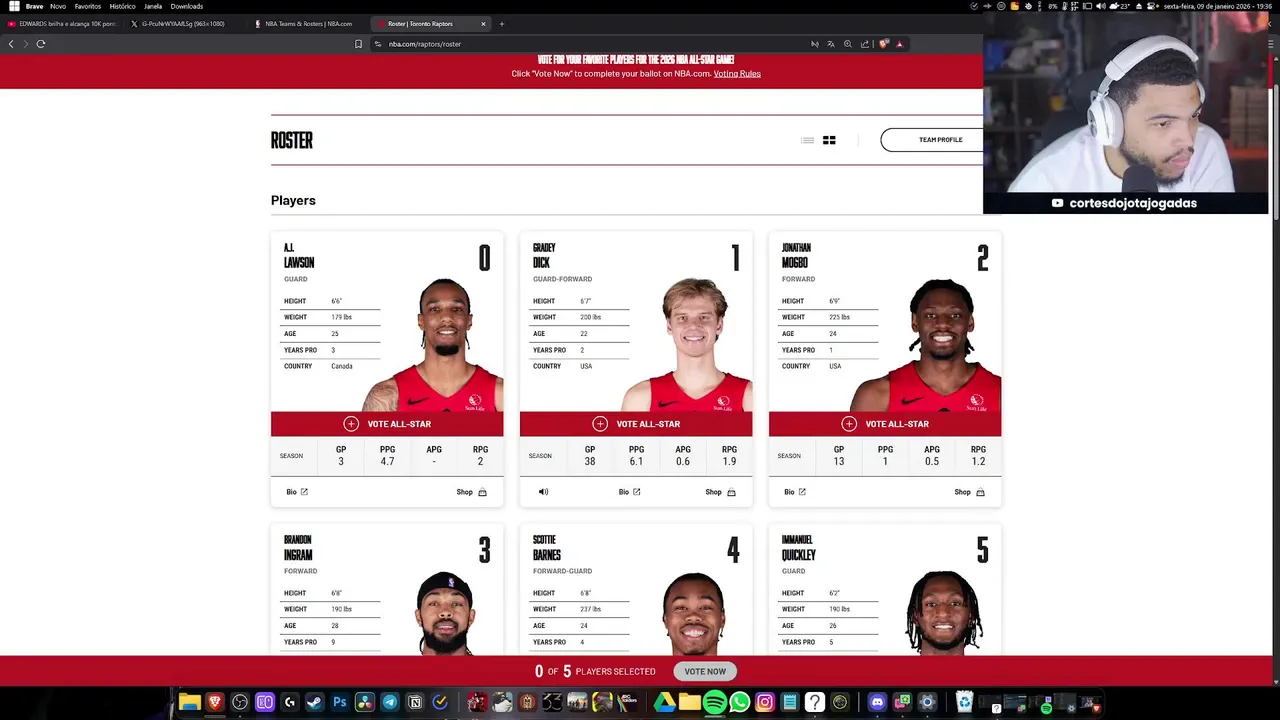Open Telegram from taskbar
The width and height of the screenshot is (1280, 720).
(390, 703)
